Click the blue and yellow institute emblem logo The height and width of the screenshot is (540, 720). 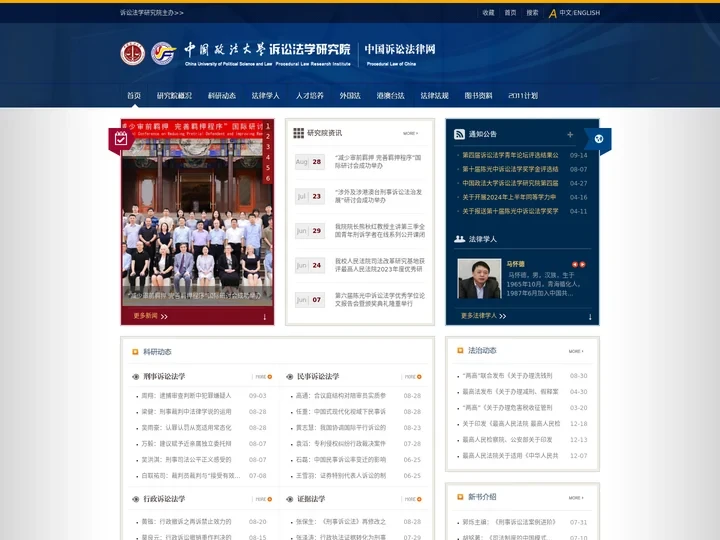point(163,53)
